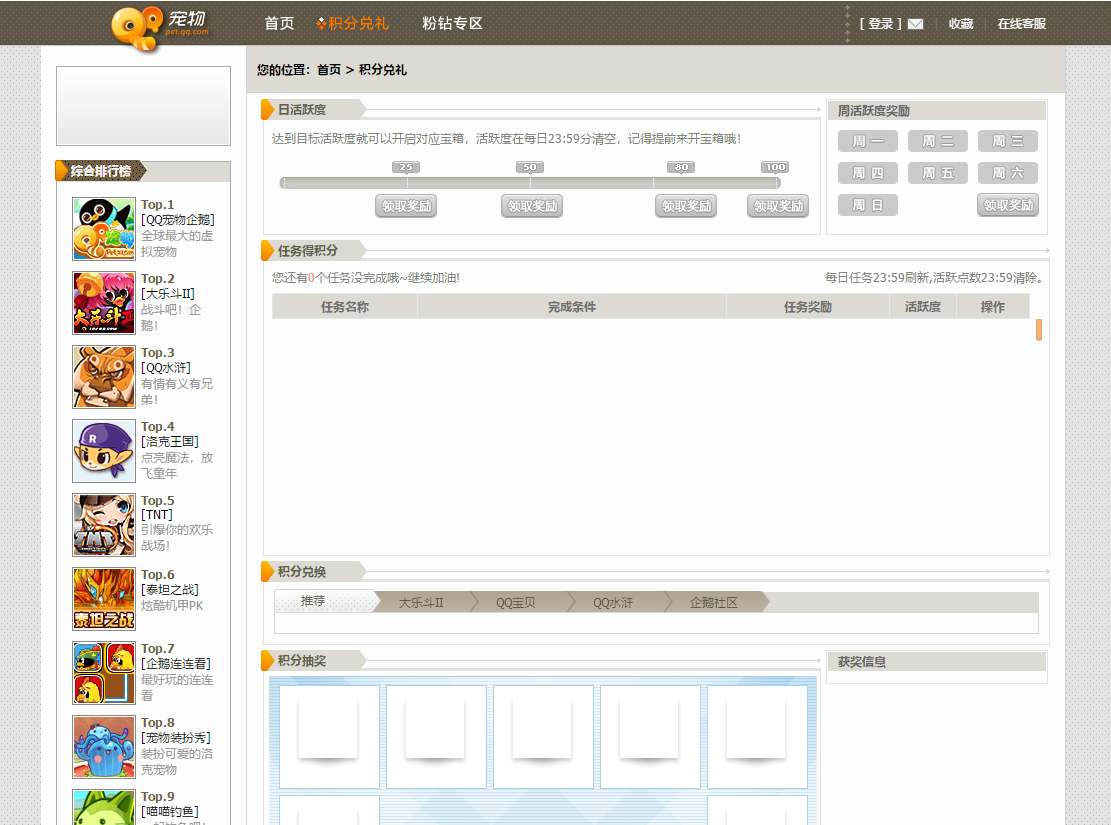Open the Top.8 宠物装扮秀 game icon

103,747
